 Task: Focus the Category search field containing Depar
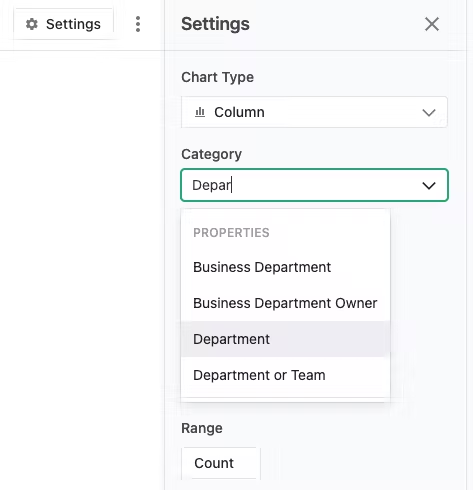point(314,185)
